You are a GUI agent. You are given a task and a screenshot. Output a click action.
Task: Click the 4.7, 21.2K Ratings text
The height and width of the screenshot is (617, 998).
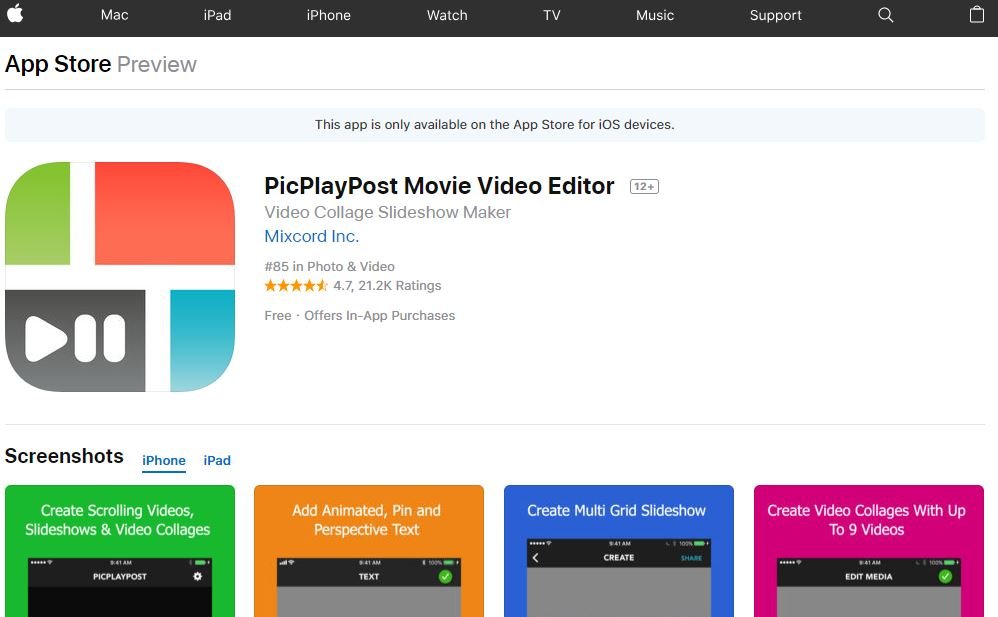pyautogui.click(x=388, y=285)
